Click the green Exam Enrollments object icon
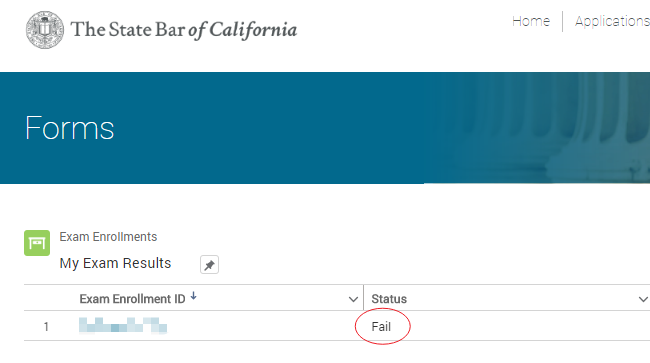The image size is (650, 363). (37, 243)
